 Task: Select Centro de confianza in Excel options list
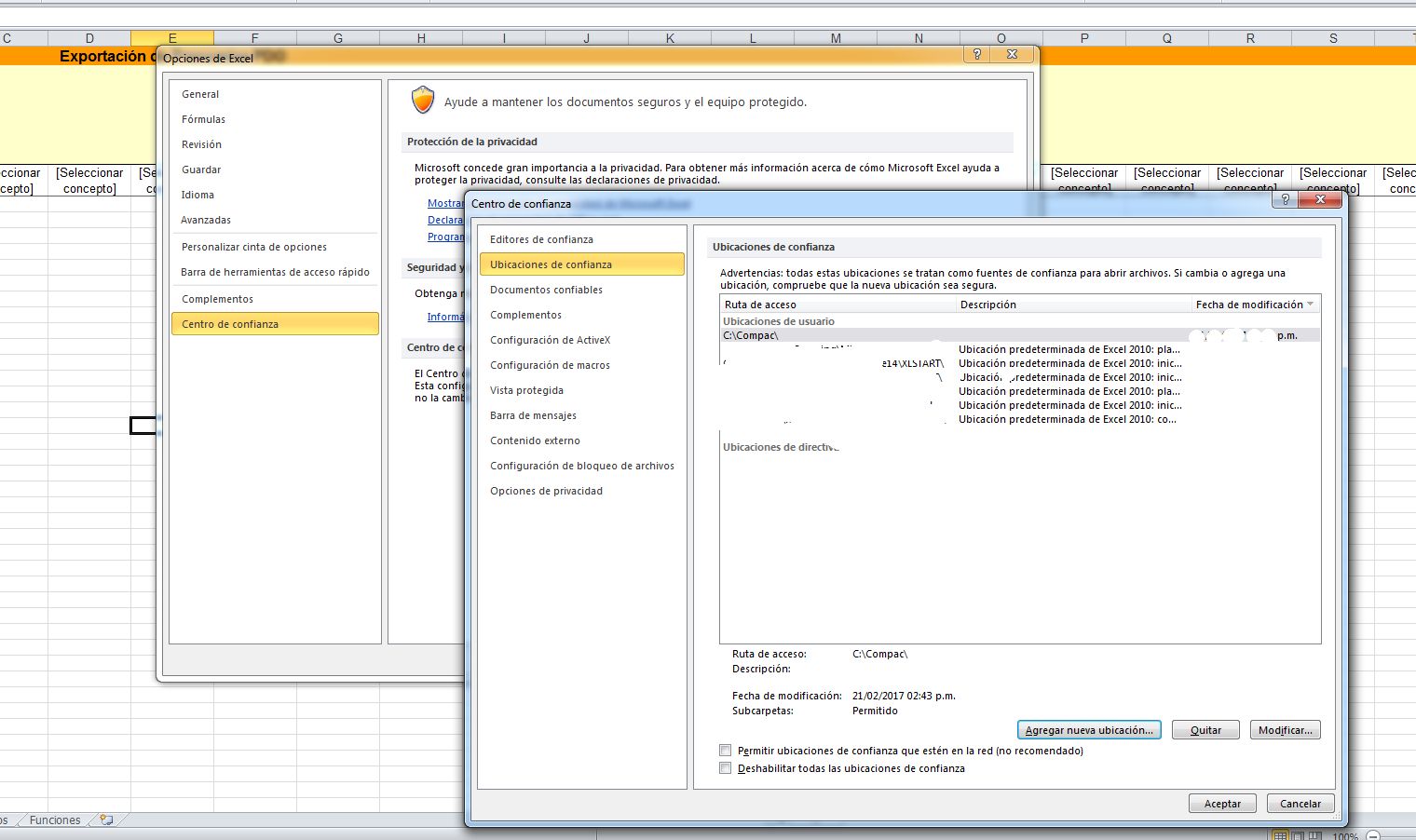pos(275,324)
